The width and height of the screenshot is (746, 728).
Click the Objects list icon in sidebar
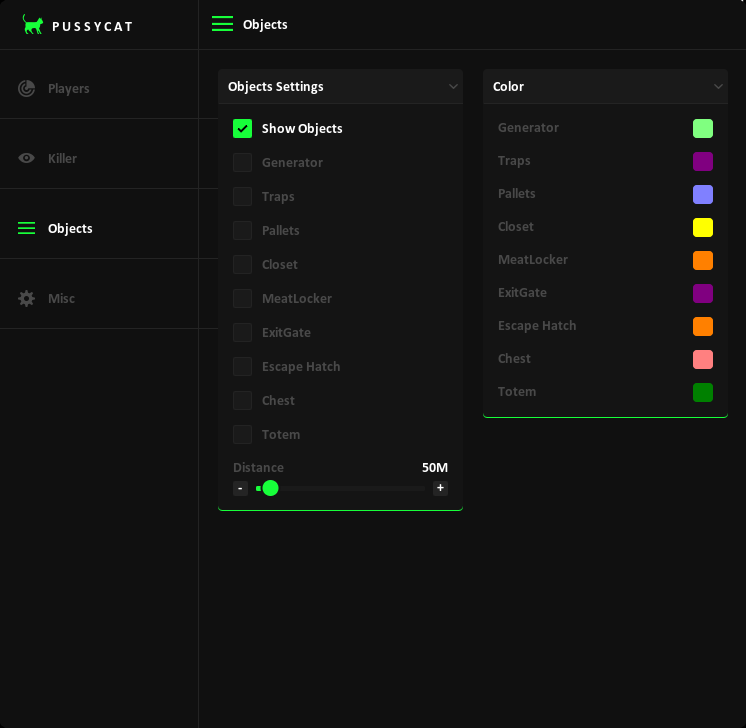[x=27, y=228]
